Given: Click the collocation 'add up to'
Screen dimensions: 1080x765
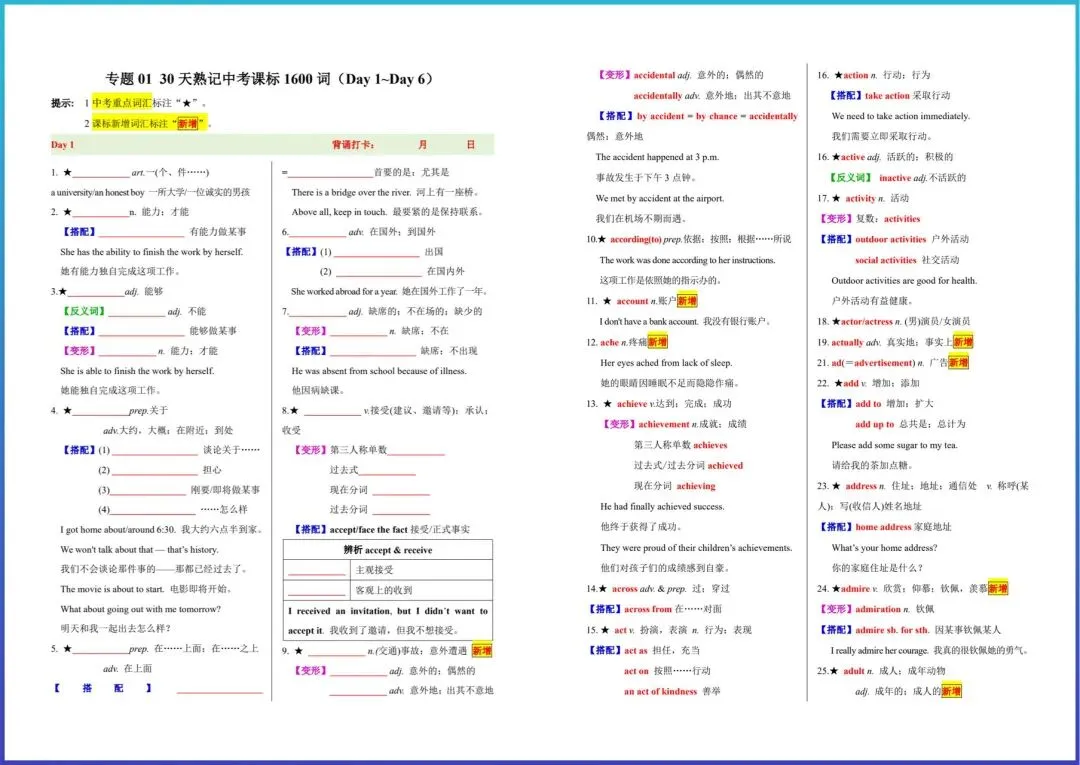Looking at the screenshot, I should [874, 424].
